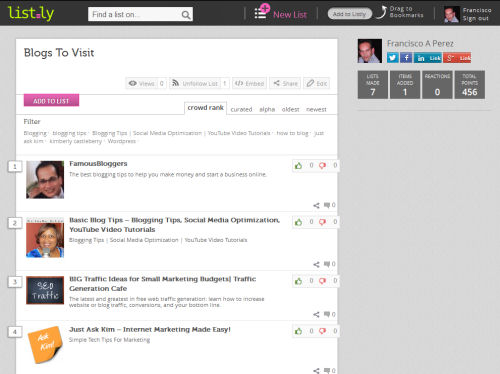Click the FamousBloggers thumbnail photo

(45, 180)
